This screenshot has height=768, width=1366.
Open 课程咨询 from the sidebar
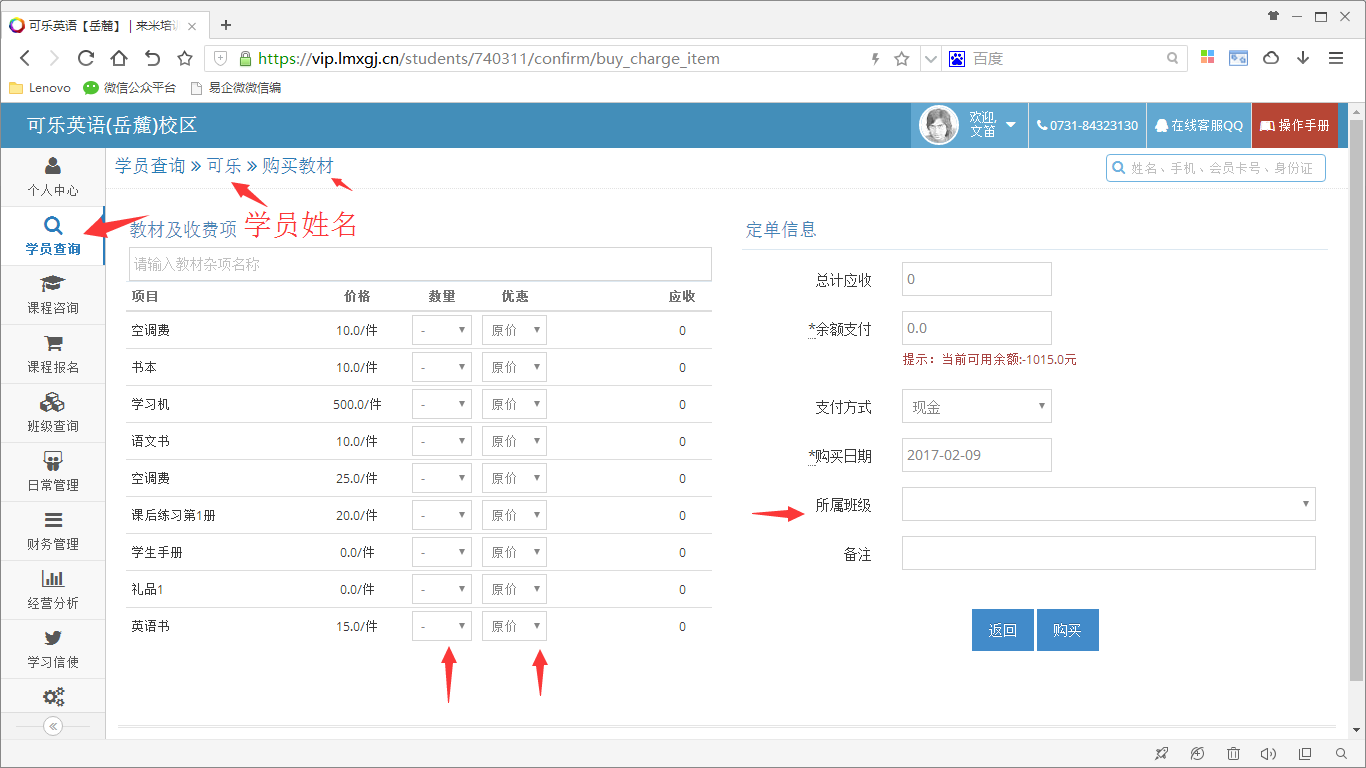tap(53, 294)
